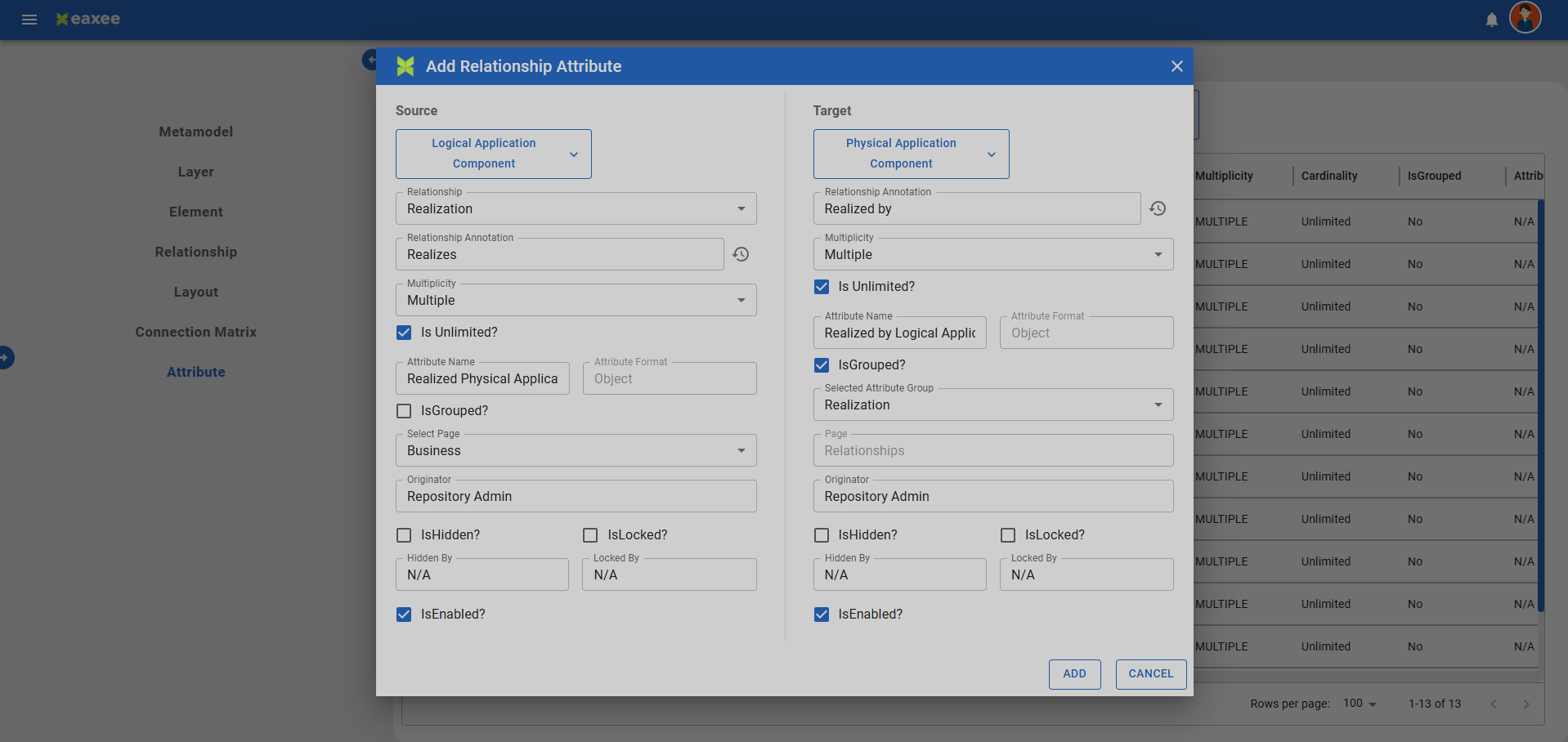
Task: Edit source Relationship Annotation field Realizes
Action: (x=560, y=254)
